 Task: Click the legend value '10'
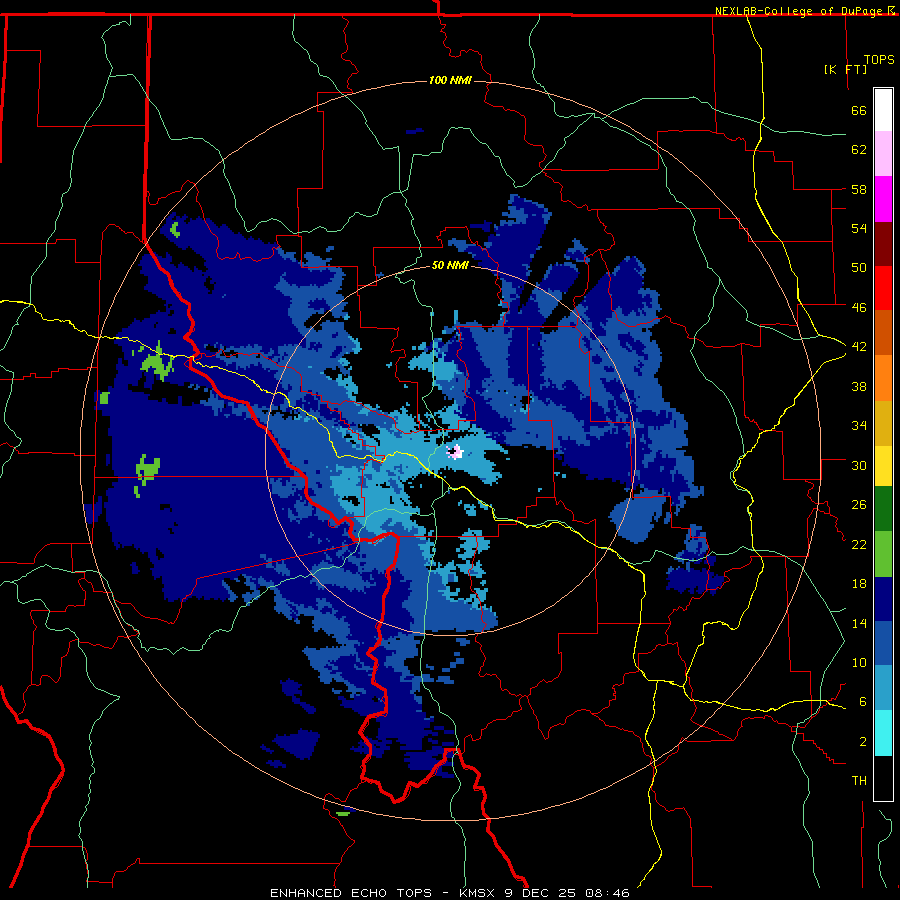coord(859,662)
